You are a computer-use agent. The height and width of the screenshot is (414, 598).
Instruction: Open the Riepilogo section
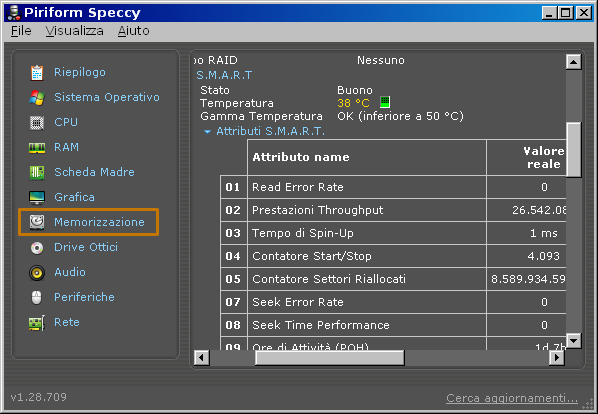click(80, 72)
